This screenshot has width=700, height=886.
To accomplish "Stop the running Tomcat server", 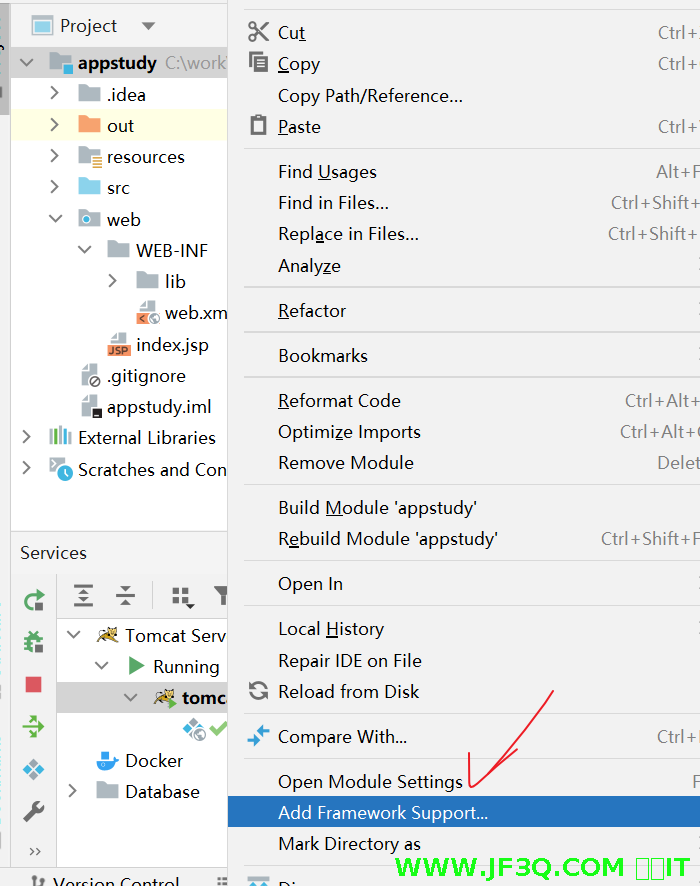I will click(34, 684).
